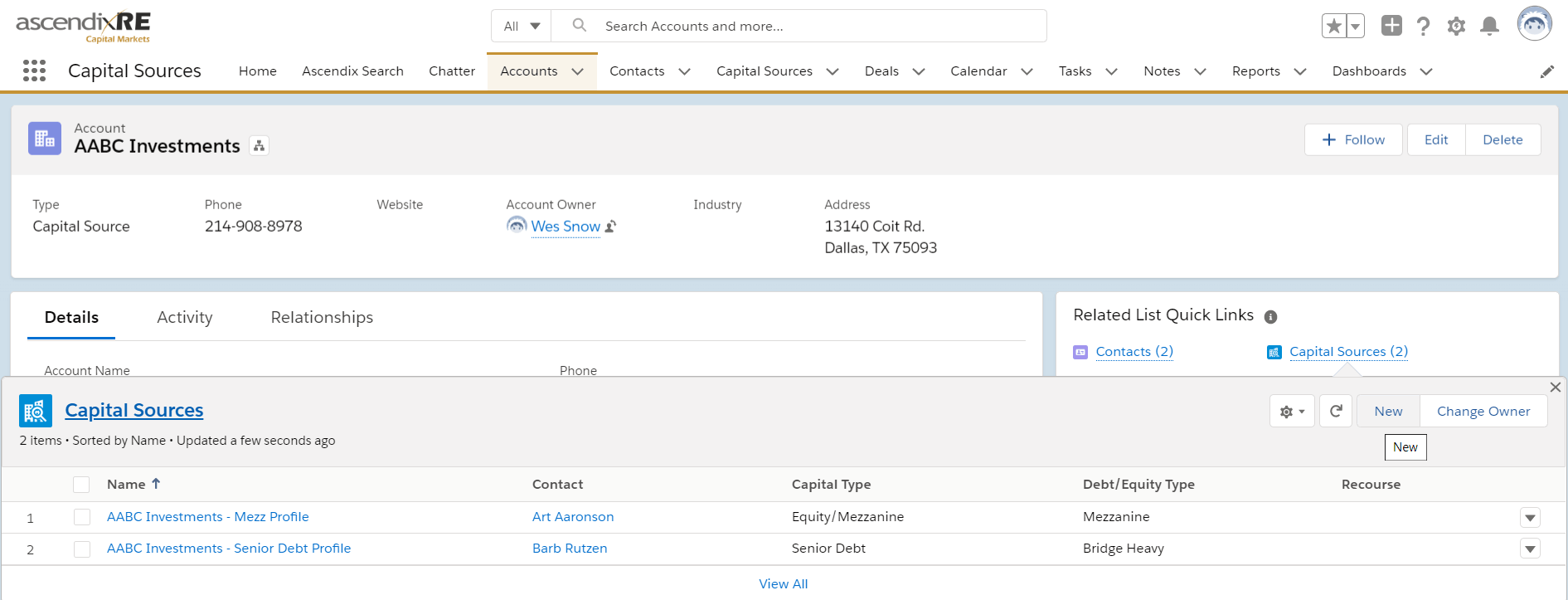The width and height of the screenshot is (1568, 600).
Task: Switch to the Relationships tab
Action: [322, 317]
